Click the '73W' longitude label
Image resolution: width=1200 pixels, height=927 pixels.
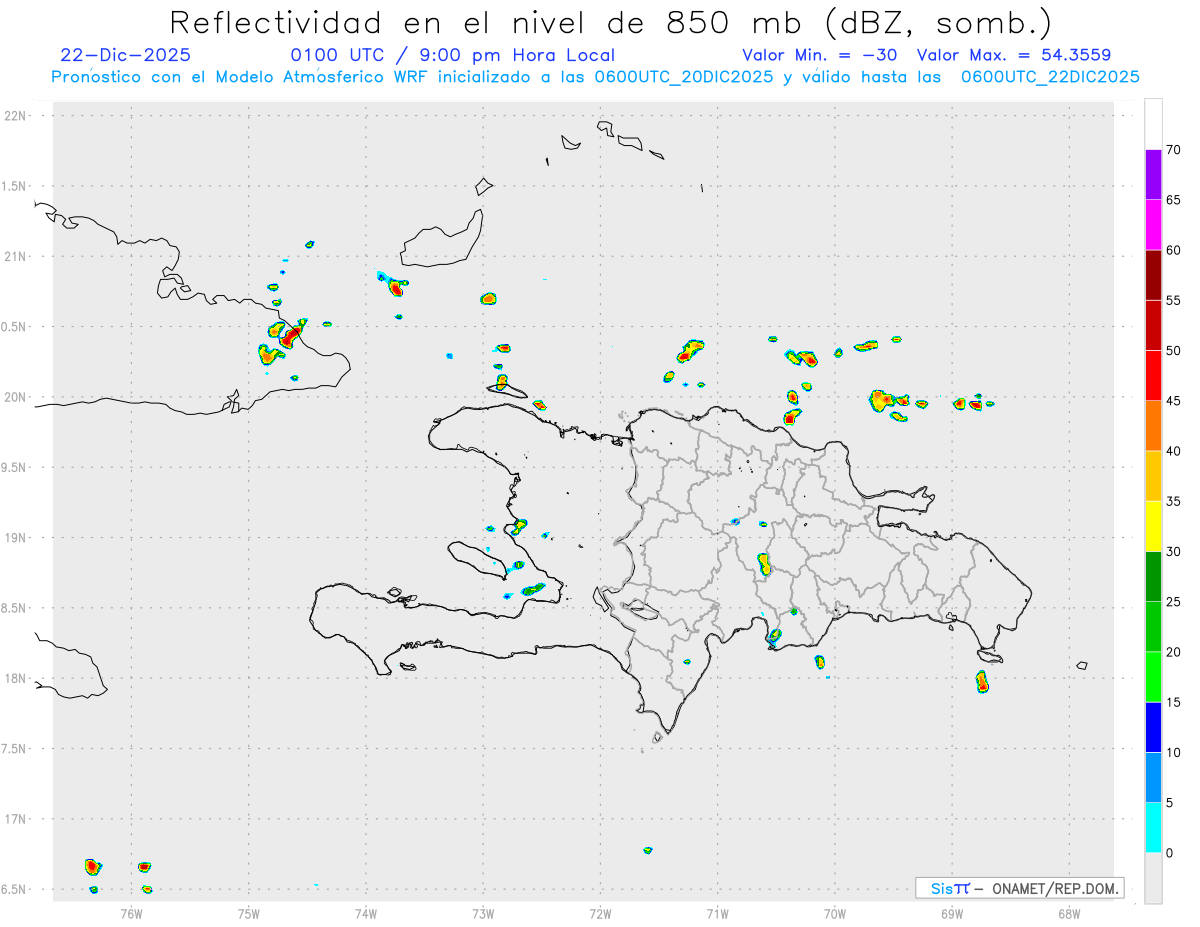click(483, 913)
